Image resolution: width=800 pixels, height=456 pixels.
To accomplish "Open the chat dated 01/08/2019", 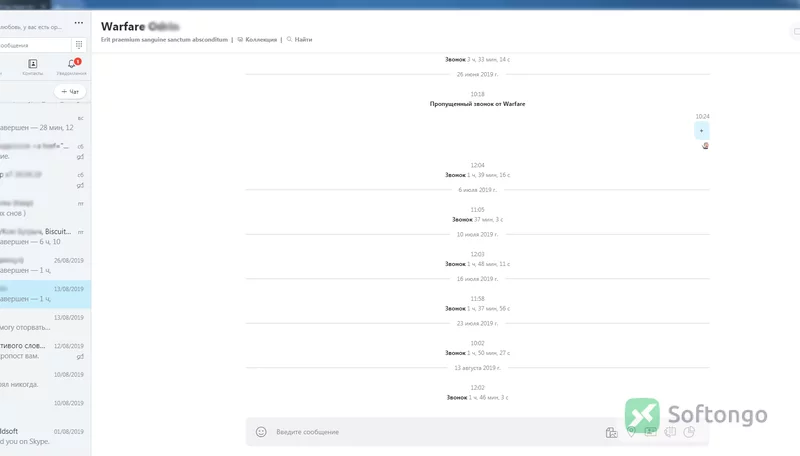I will point(45,437).
